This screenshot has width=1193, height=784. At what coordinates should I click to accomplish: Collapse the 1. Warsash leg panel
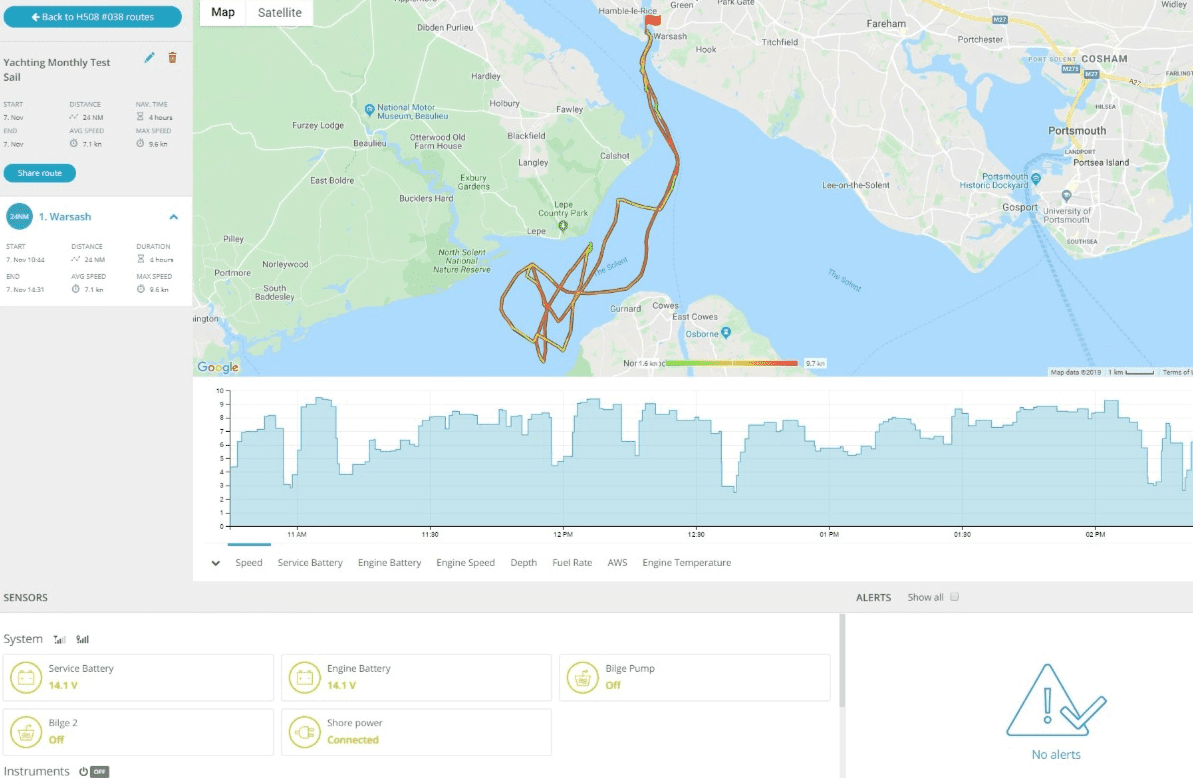coord(173,217)
